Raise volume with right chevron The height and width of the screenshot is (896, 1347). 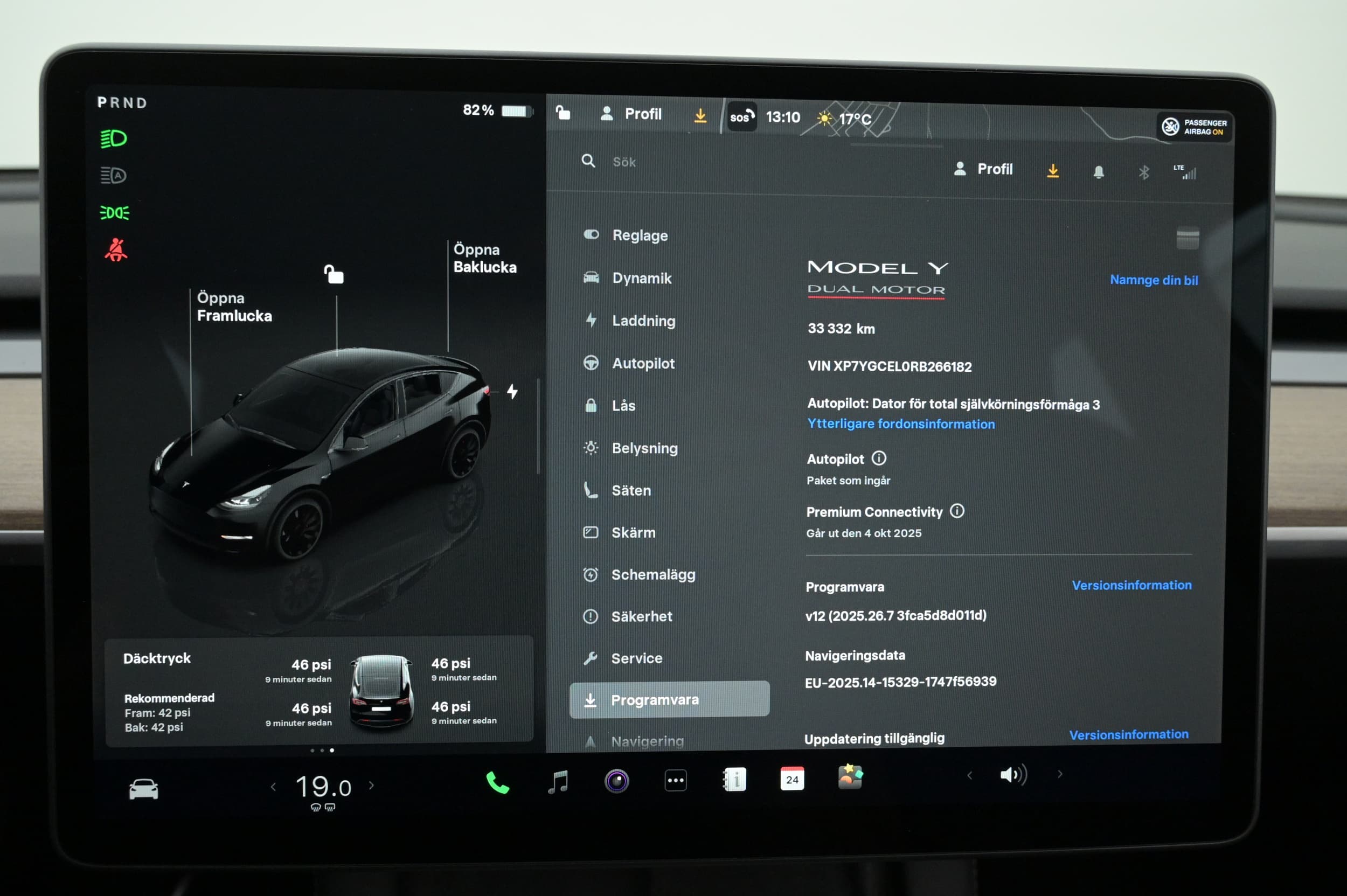[x=1060, y=774]
